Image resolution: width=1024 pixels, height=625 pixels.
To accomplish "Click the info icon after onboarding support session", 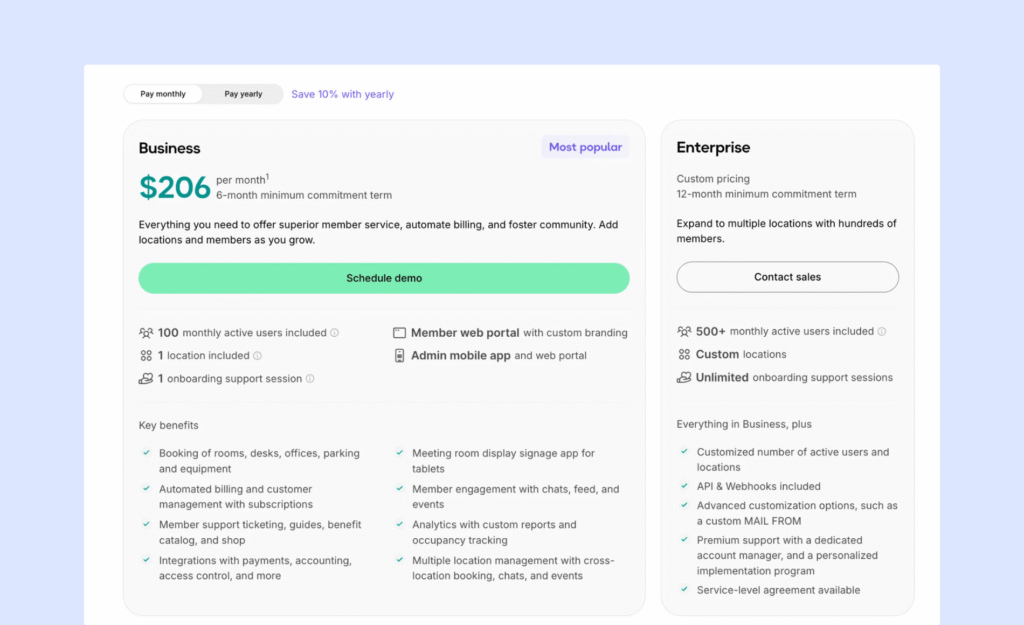I will 310,379.
